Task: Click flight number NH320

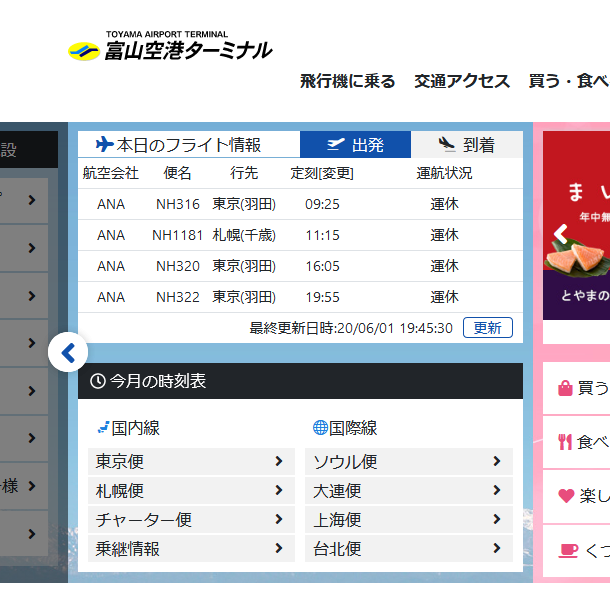Action: point(178,266)
